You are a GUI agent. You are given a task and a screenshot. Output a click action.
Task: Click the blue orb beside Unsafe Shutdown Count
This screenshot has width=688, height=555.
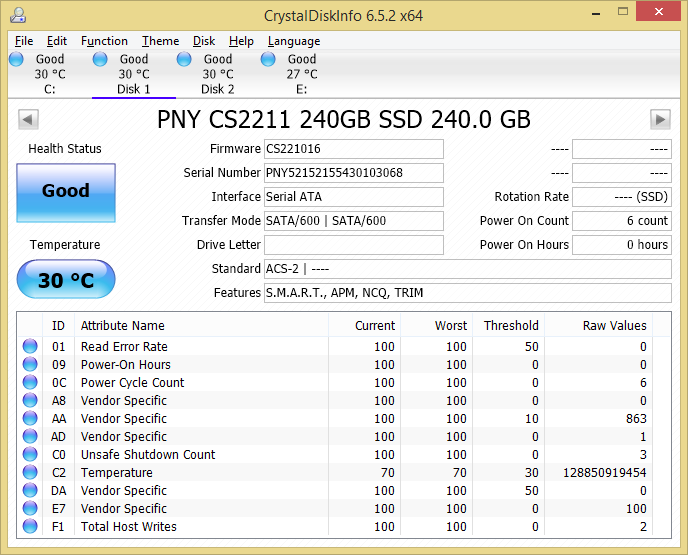tap(30, 455)
